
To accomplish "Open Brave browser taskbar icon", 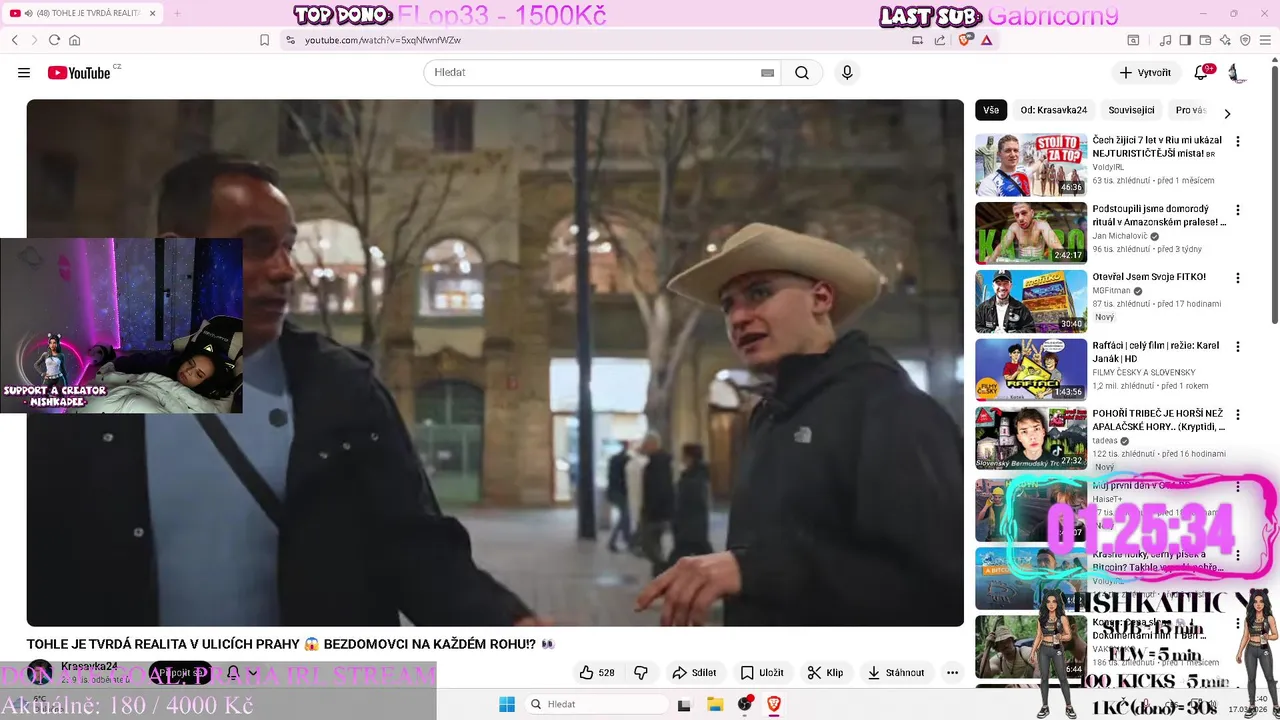I will point(773,704).
